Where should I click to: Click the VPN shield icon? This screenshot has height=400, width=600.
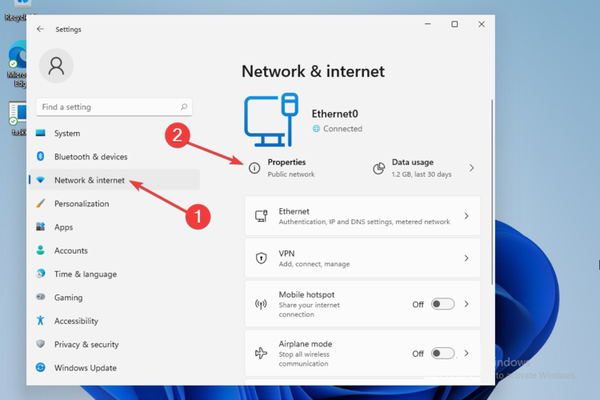click(x=261, y=258)
